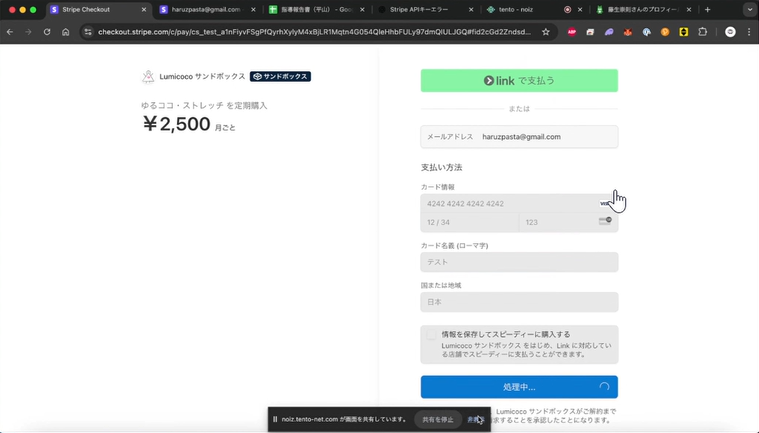Open Chrome's three-dot menu
The width and height of the screenshot is (759, 433).
click(749, 32)
